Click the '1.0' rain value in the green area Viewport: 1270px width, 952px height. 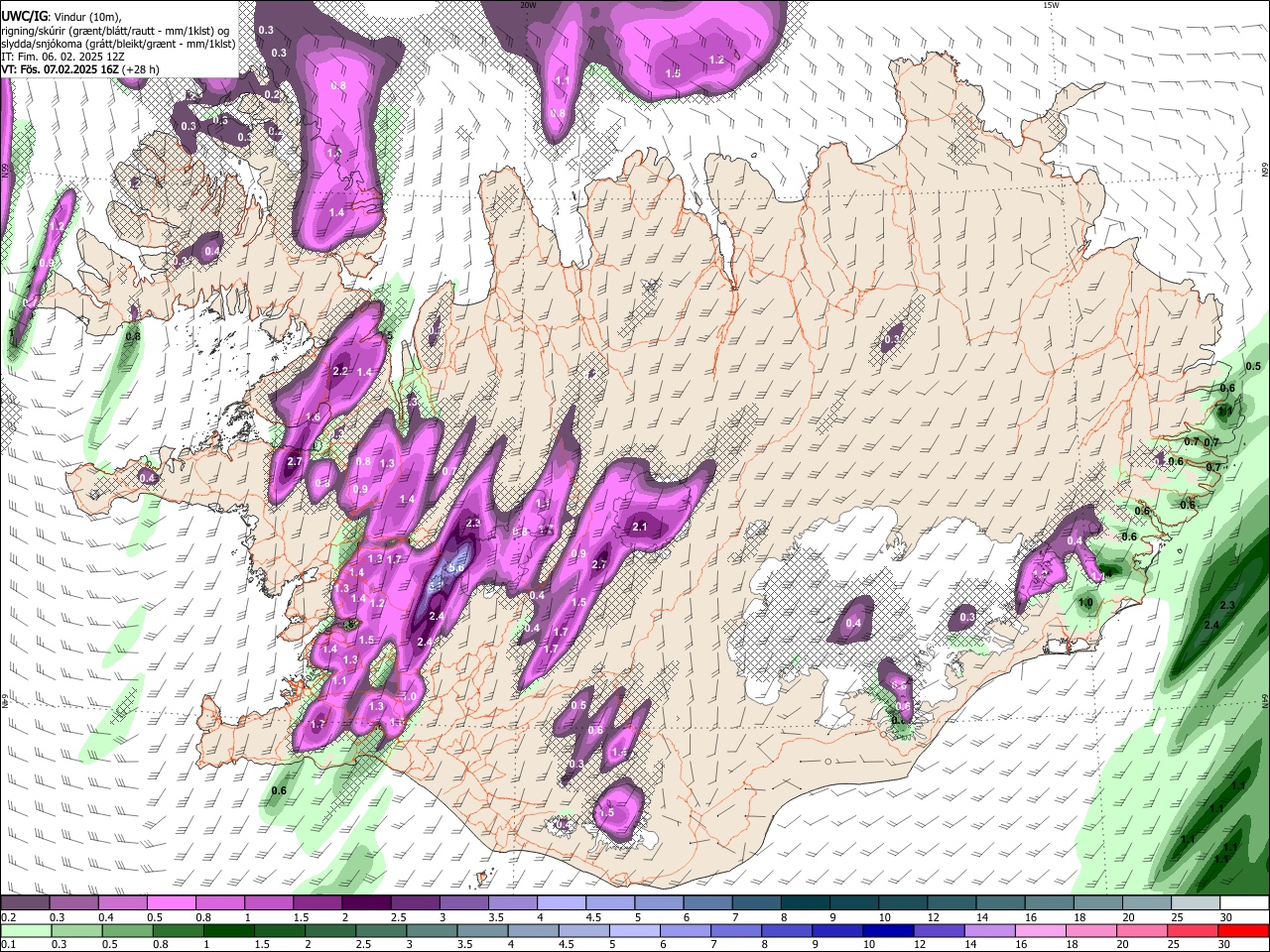click(x=1085, y=602)
